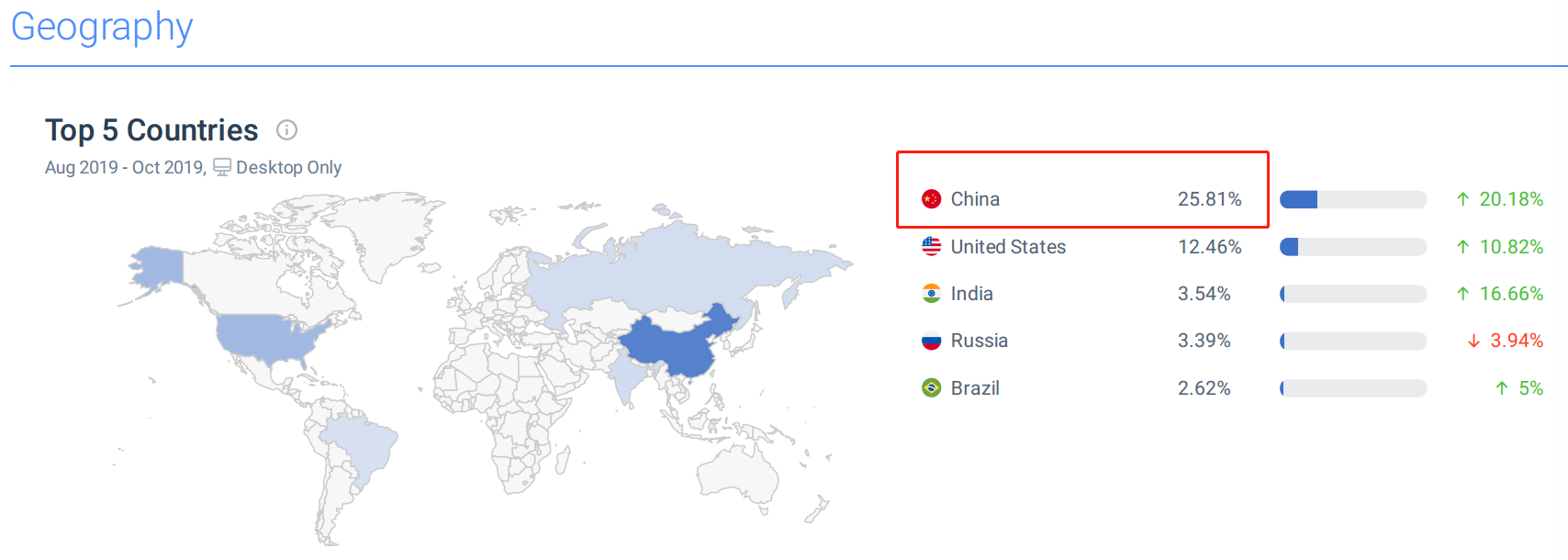Click the China flag icon
1568x560 pixels.
(x=931, y=199)
